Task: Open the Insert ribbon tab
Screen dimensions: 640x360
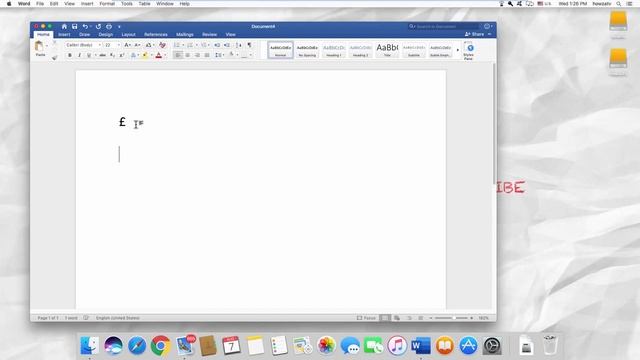Action: pos(64,35)
